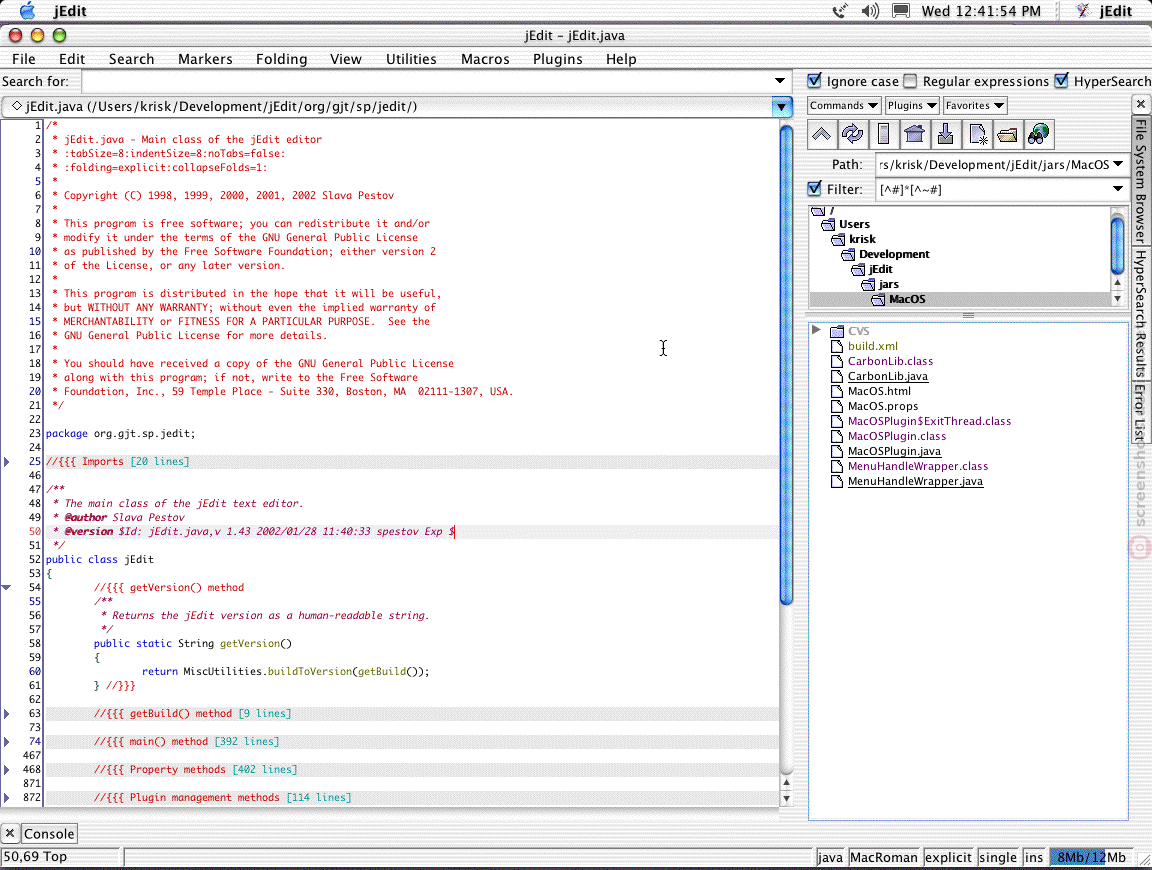Click the display icon in menu bar
Image resolution: width=1152 pixels, height=870 pixels.
point(901,11)
